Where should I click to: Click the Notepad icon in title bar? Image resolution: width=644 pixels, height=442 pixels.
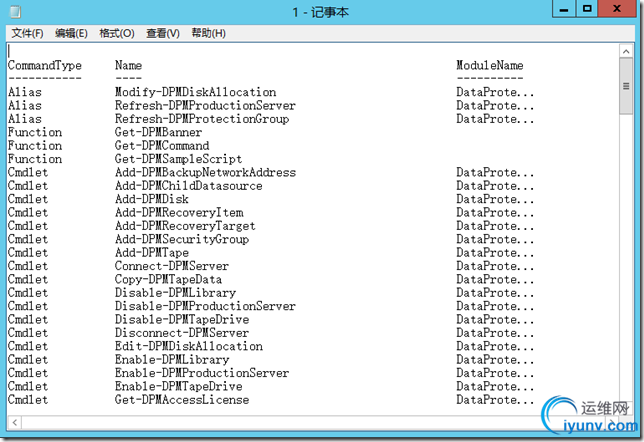(15, 12)
